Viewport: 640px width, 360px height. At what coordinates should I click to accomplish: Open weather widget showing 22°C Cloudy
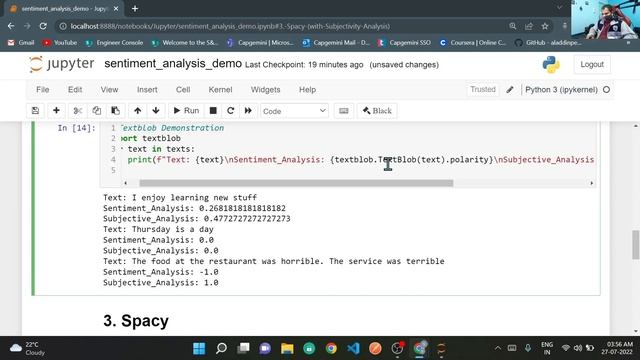tap(27, 348)
